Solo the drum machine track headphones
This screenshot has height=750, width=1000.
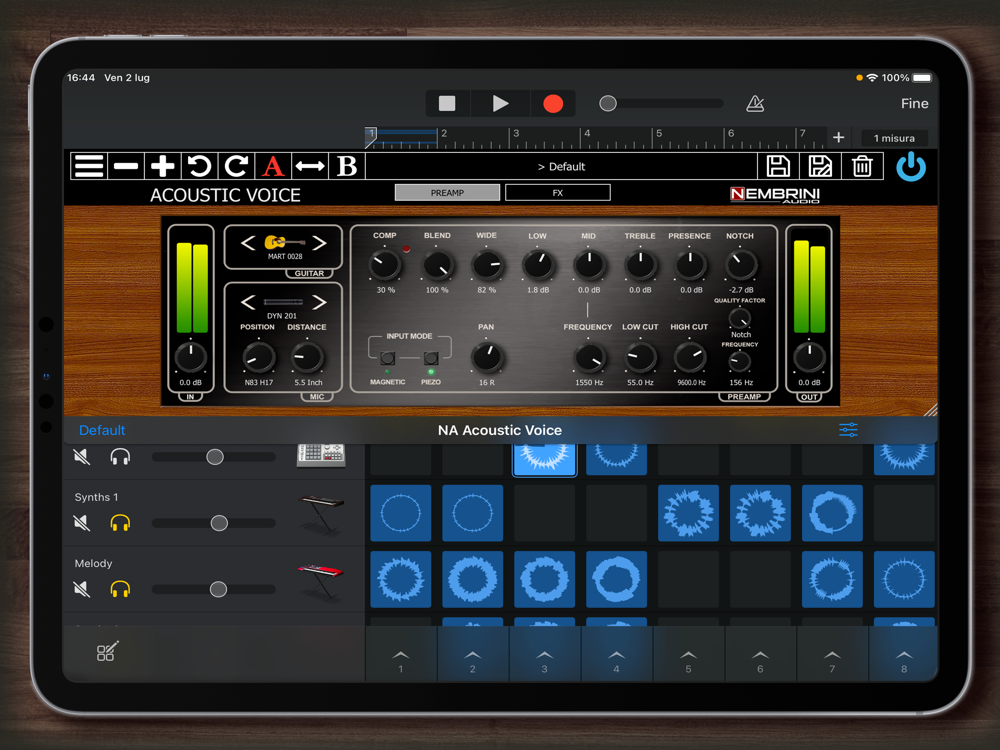point(120,457)
